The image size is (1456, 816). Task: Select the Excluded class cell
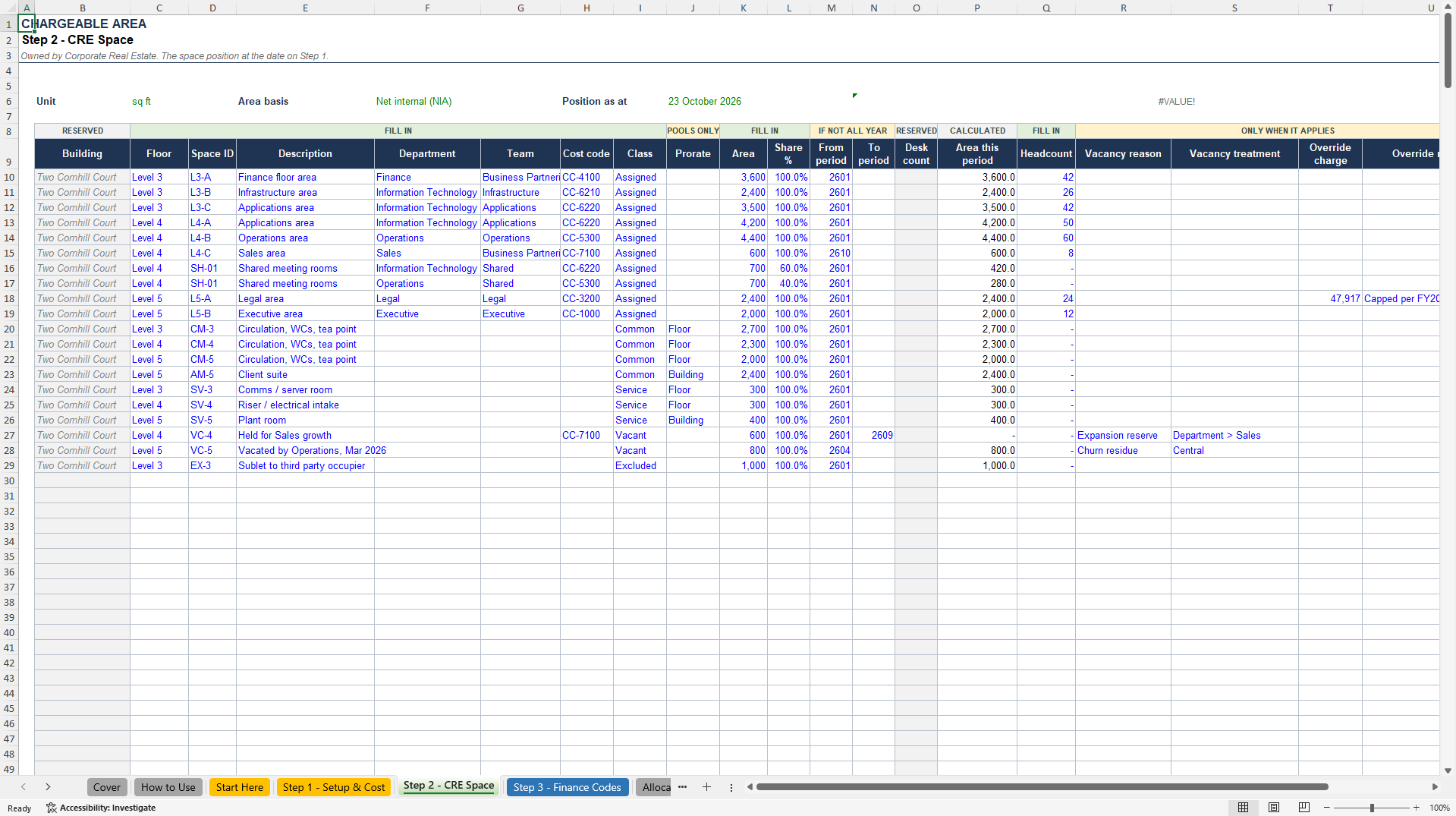pos(640,465)
